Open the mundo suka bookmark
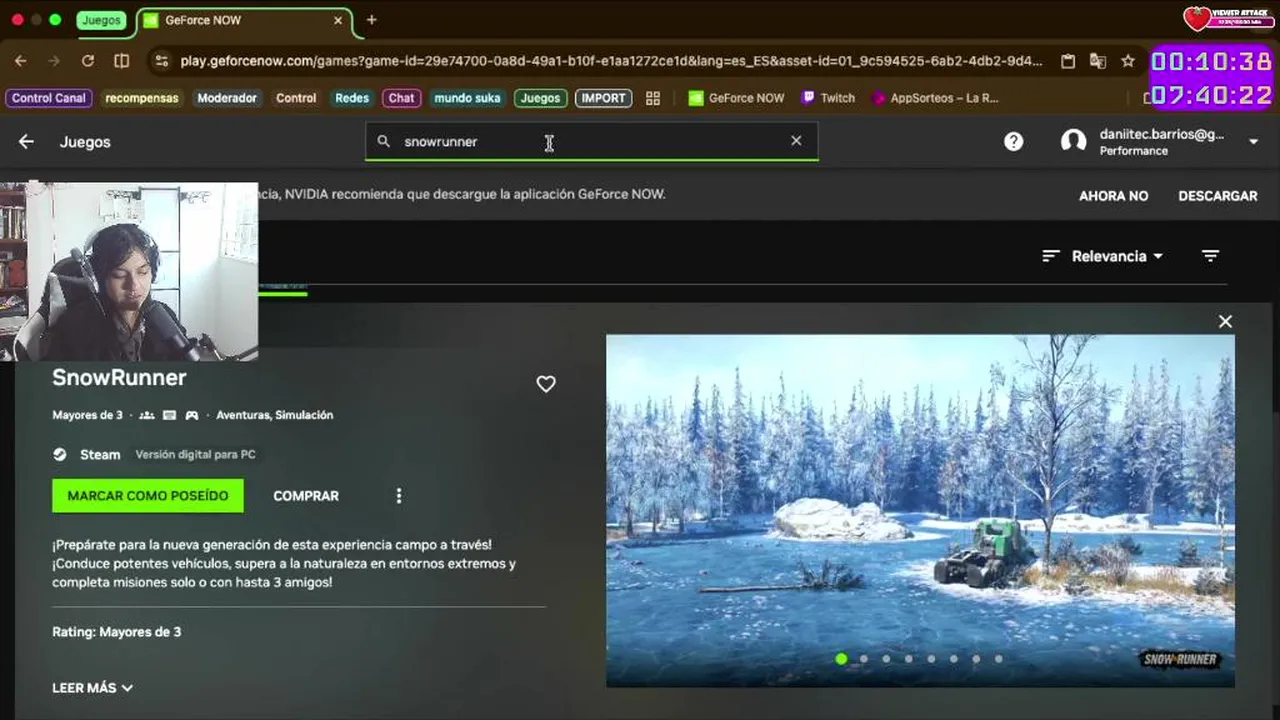This screenshot has width=1280, height=720. (467, 98)
